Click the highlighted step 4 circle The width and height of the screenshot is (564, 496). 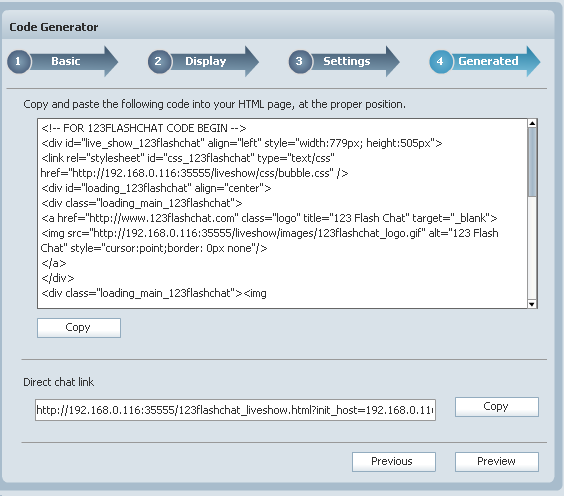click(440, 62)
